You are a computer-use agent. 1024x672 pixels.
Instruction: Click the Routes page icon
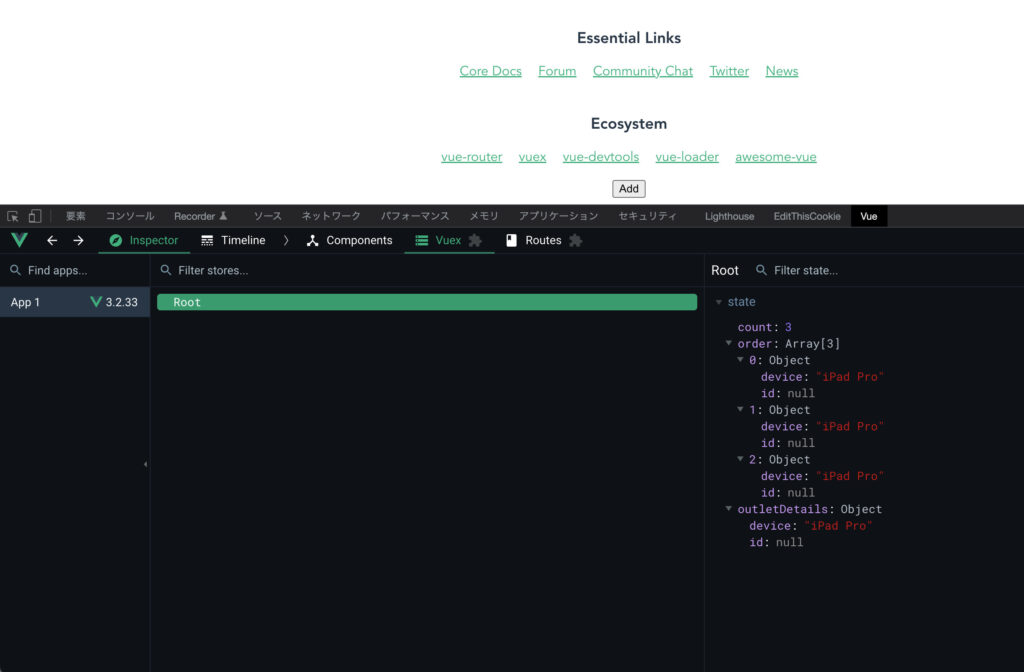[x=511, y=240]
